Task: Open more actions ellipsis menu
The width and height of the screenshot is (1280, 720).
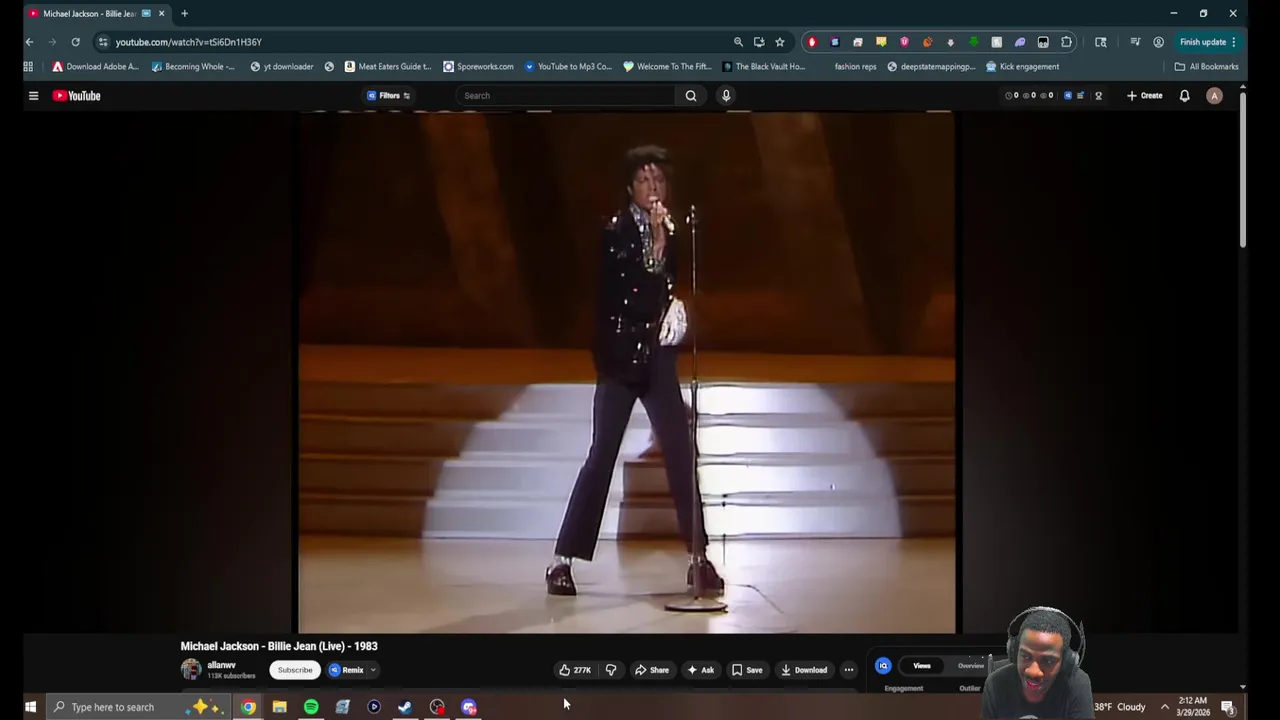Action: tap(848, 670)
